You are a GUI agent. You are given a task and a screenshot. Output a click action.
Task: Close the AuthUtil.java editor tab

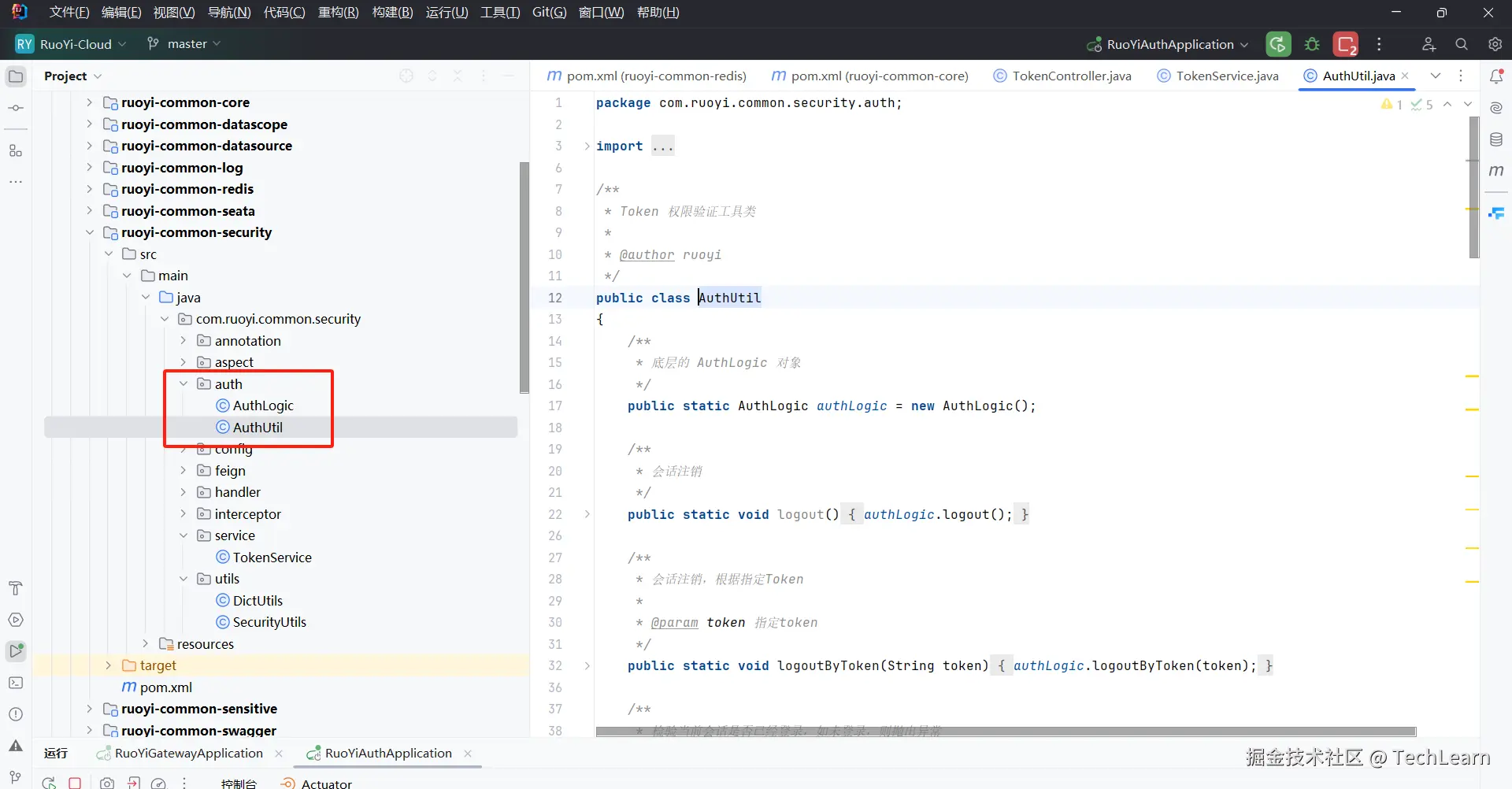(x=1405, y=76)
